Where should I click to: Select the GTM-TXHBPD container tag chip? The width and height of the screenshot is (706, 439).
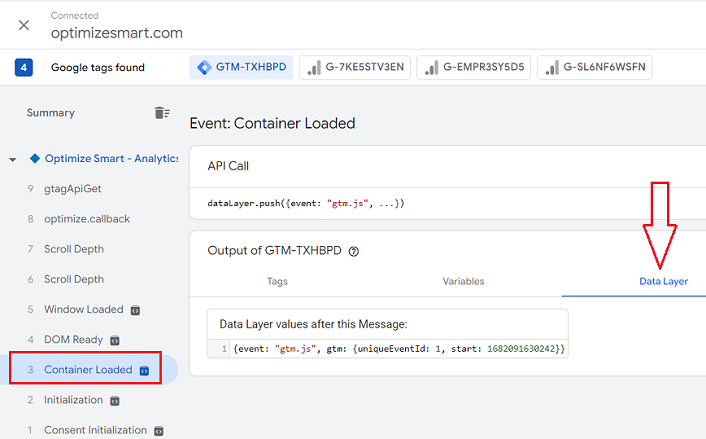pyautogui.click(x=241, y=67)
